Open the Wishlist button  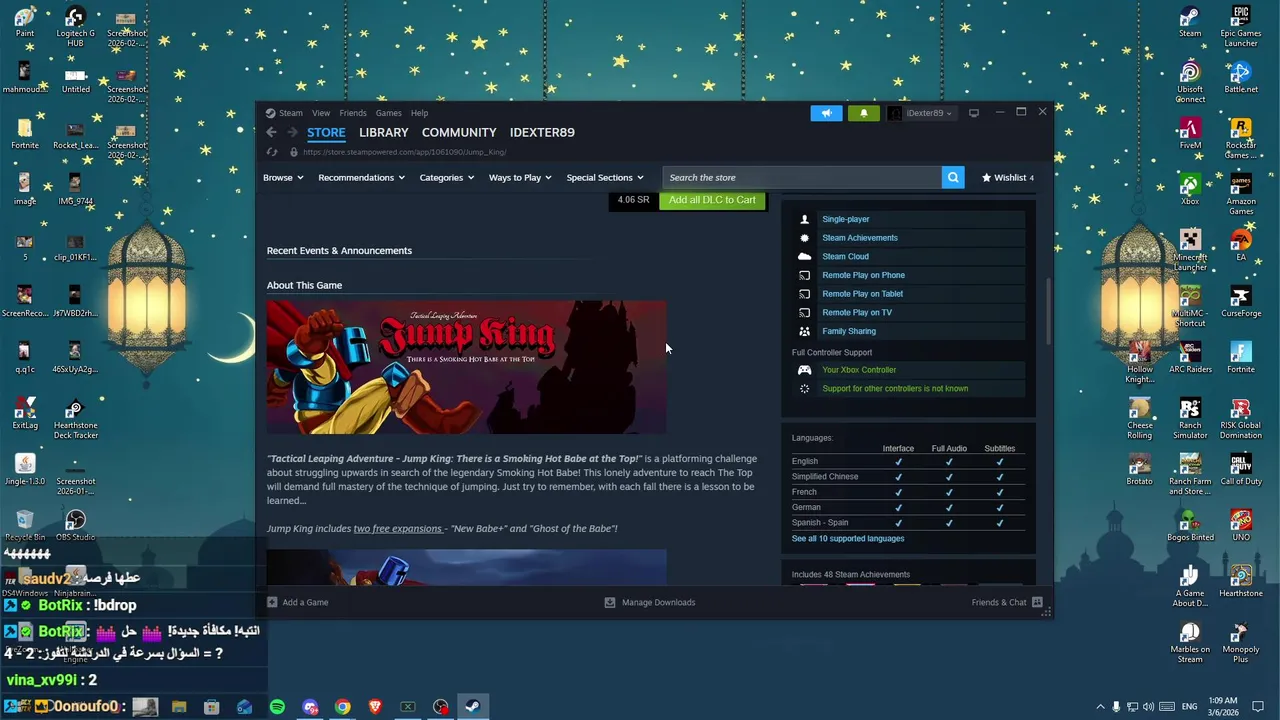click(1008, 177)
